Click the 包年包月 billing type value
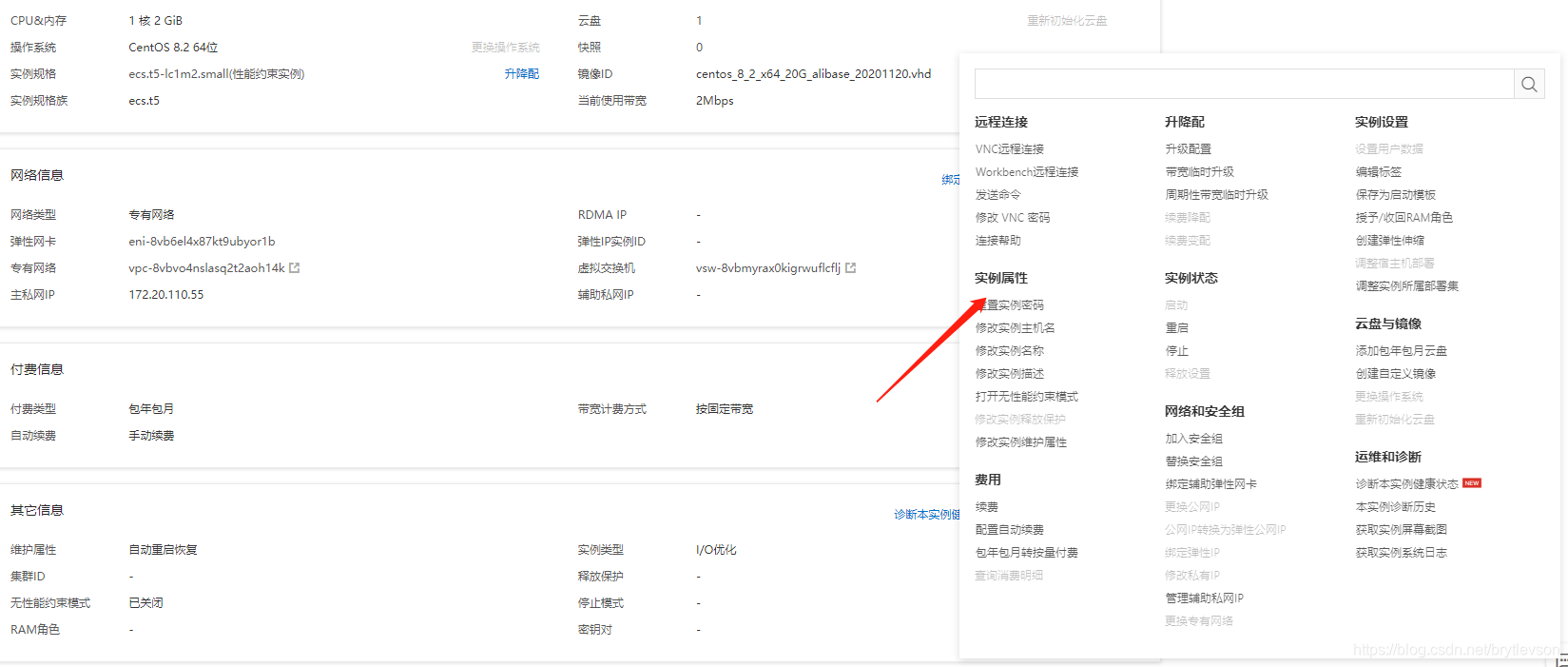This screenshot has height=667, width=1568. pyautogui.click(x=152, y=409)
